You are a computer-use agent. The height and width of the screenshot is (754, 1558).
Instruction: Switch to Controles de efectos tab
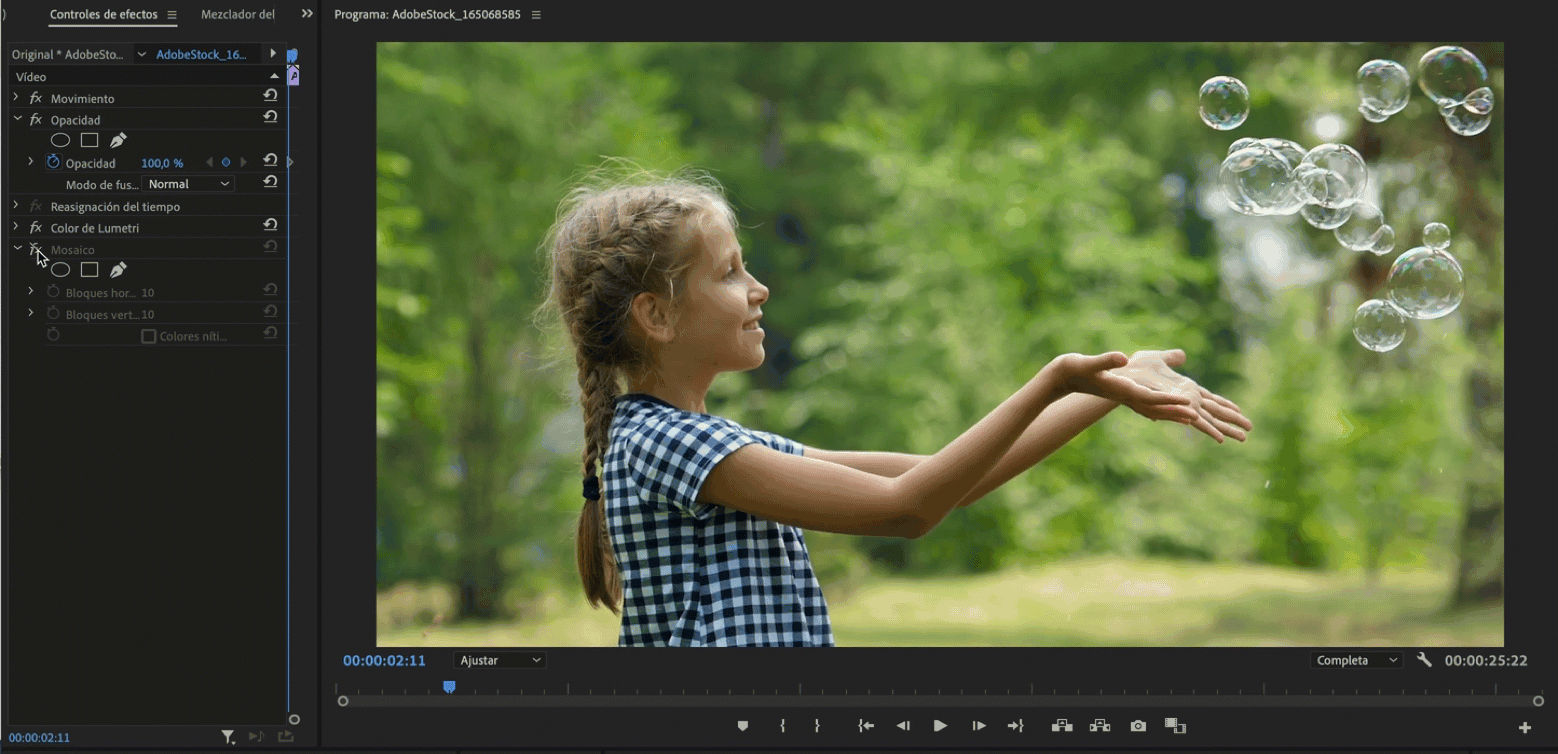[x=103, y=15]
